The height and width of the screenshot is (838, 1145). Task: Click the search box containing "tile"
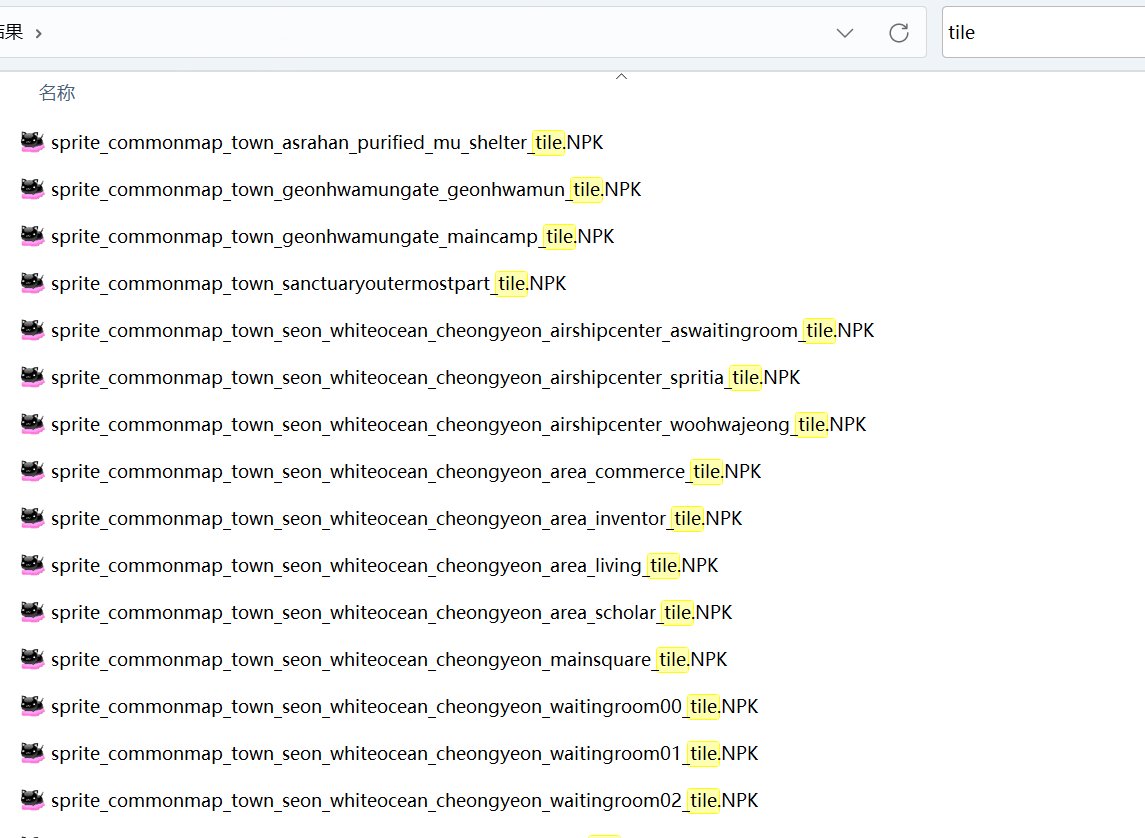click(1040, 32)
